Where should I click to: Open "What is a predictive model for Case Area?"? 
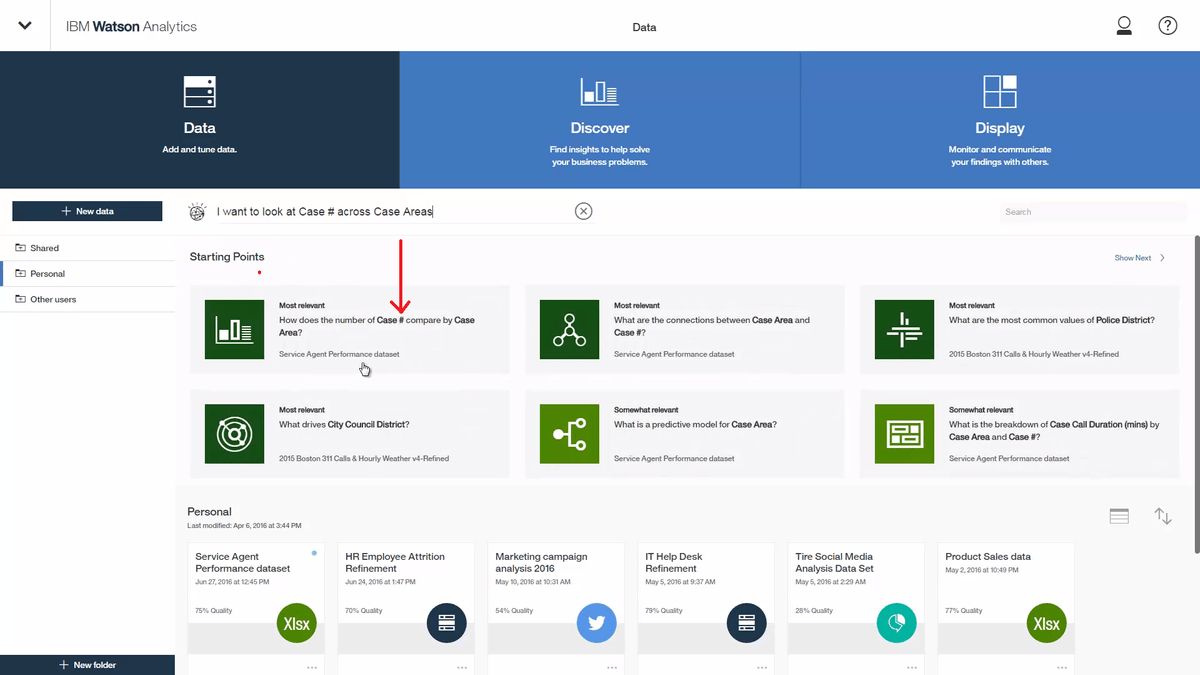click(695, 425)
